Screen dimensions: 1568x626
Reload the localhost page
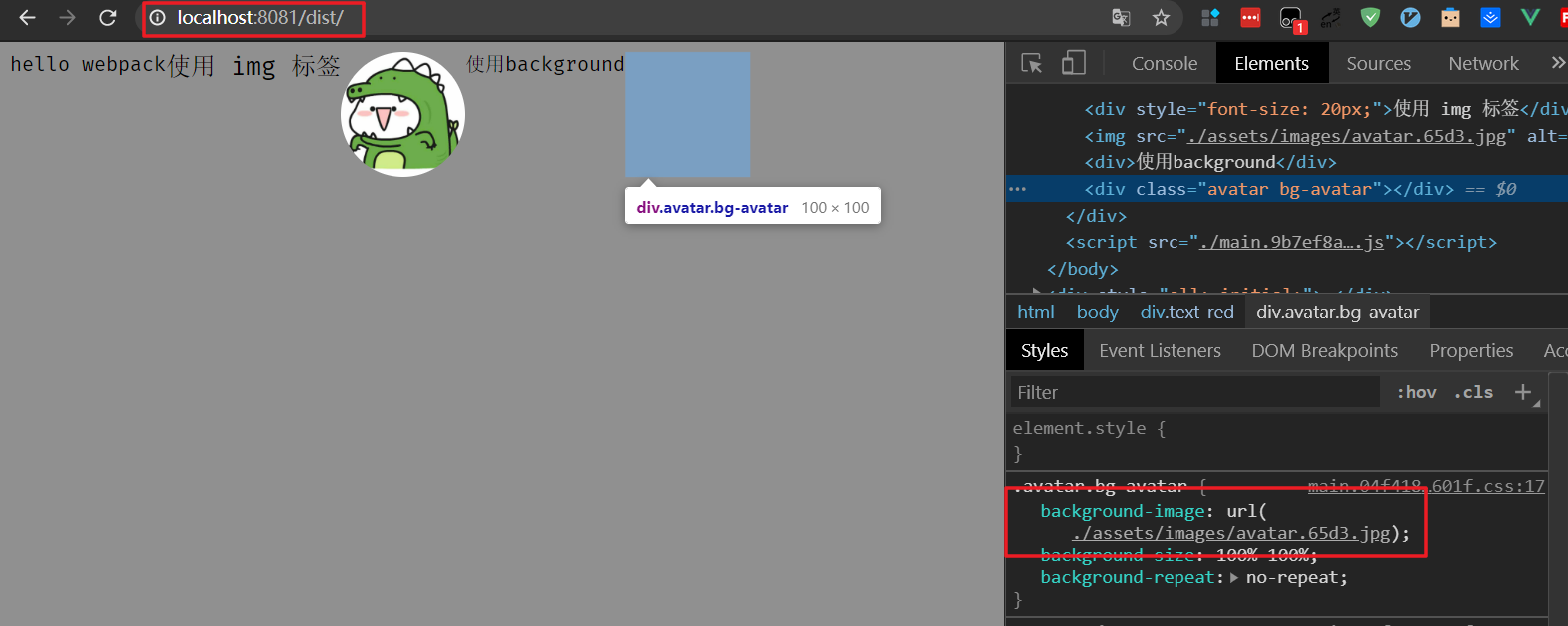point(108,18)
